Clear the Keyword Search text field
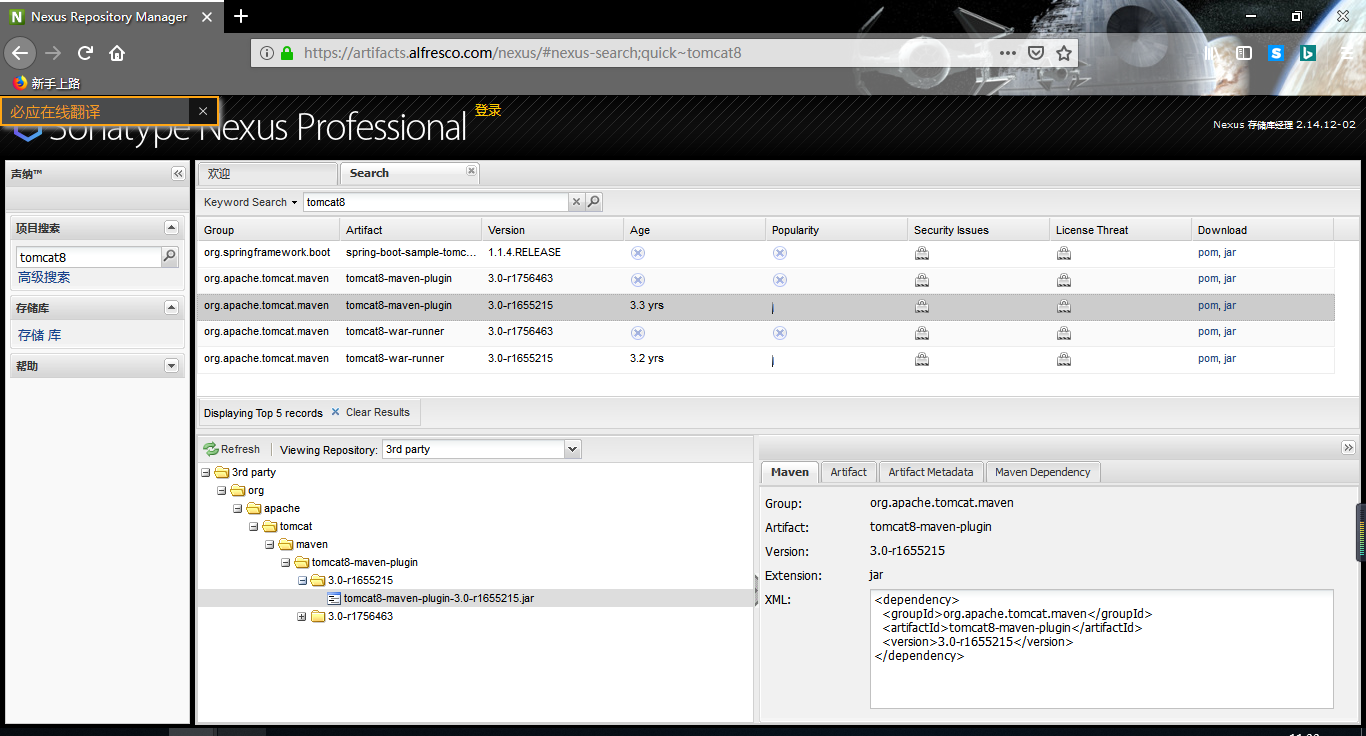The width and height of the screenshot is (1366, 736). click(x=576, y=202)
